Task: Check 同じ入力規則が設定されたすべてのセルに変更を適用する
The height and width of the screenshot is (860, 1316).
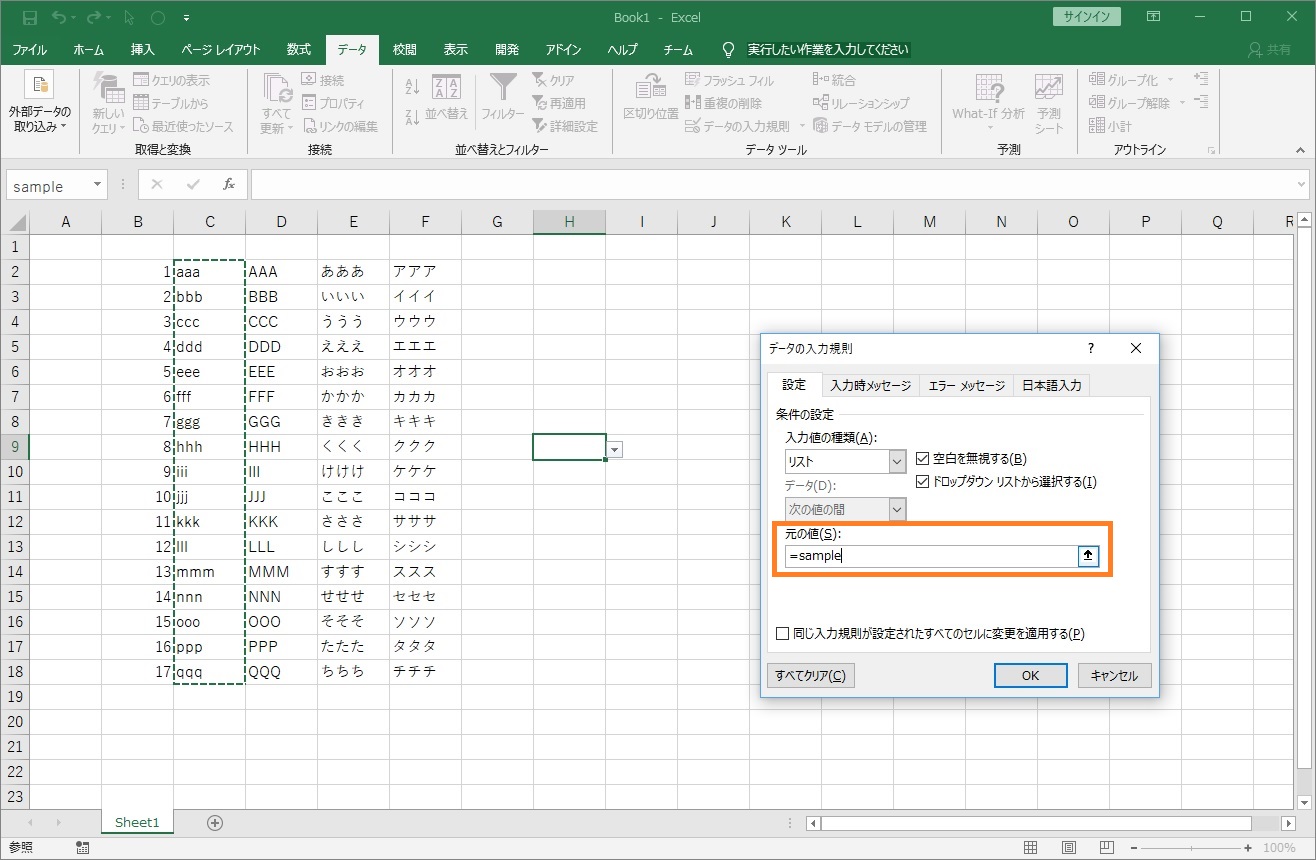Action: click(x=783, y=633)
